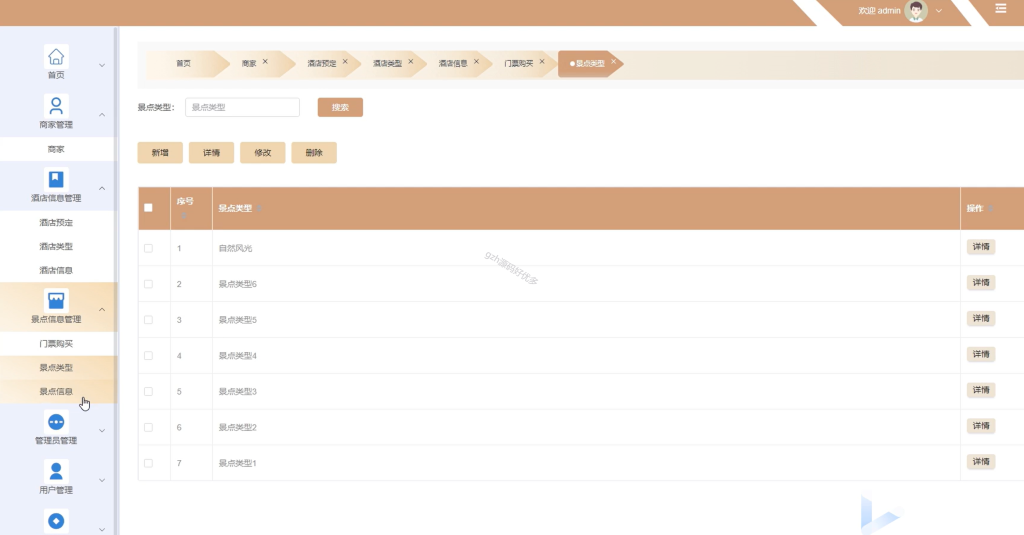Toggle the select-all checkbox in table header
This screenshot has width=1024, height=535.
pos(148,208)
